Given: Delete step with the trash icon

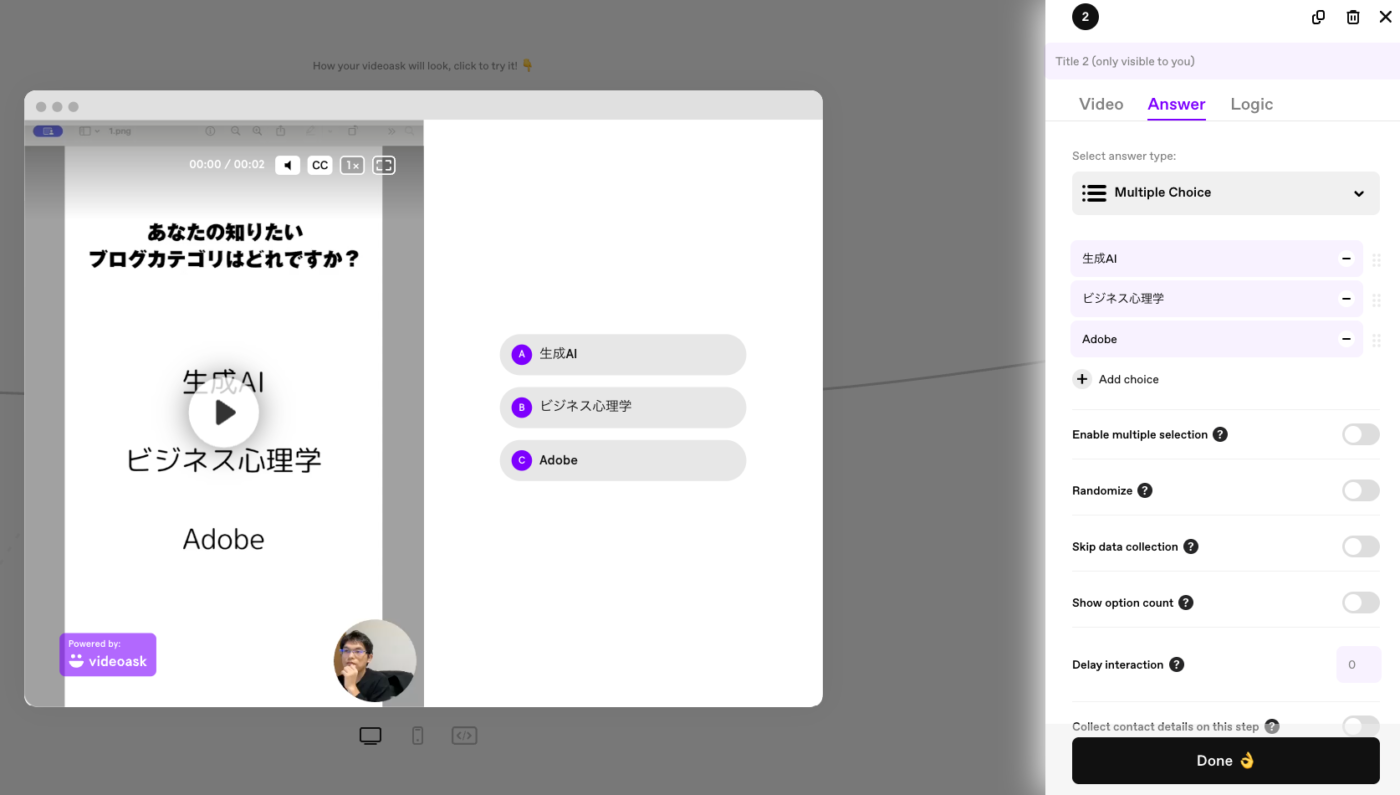Looking at the screenshot, I should tap(1353, 17).
